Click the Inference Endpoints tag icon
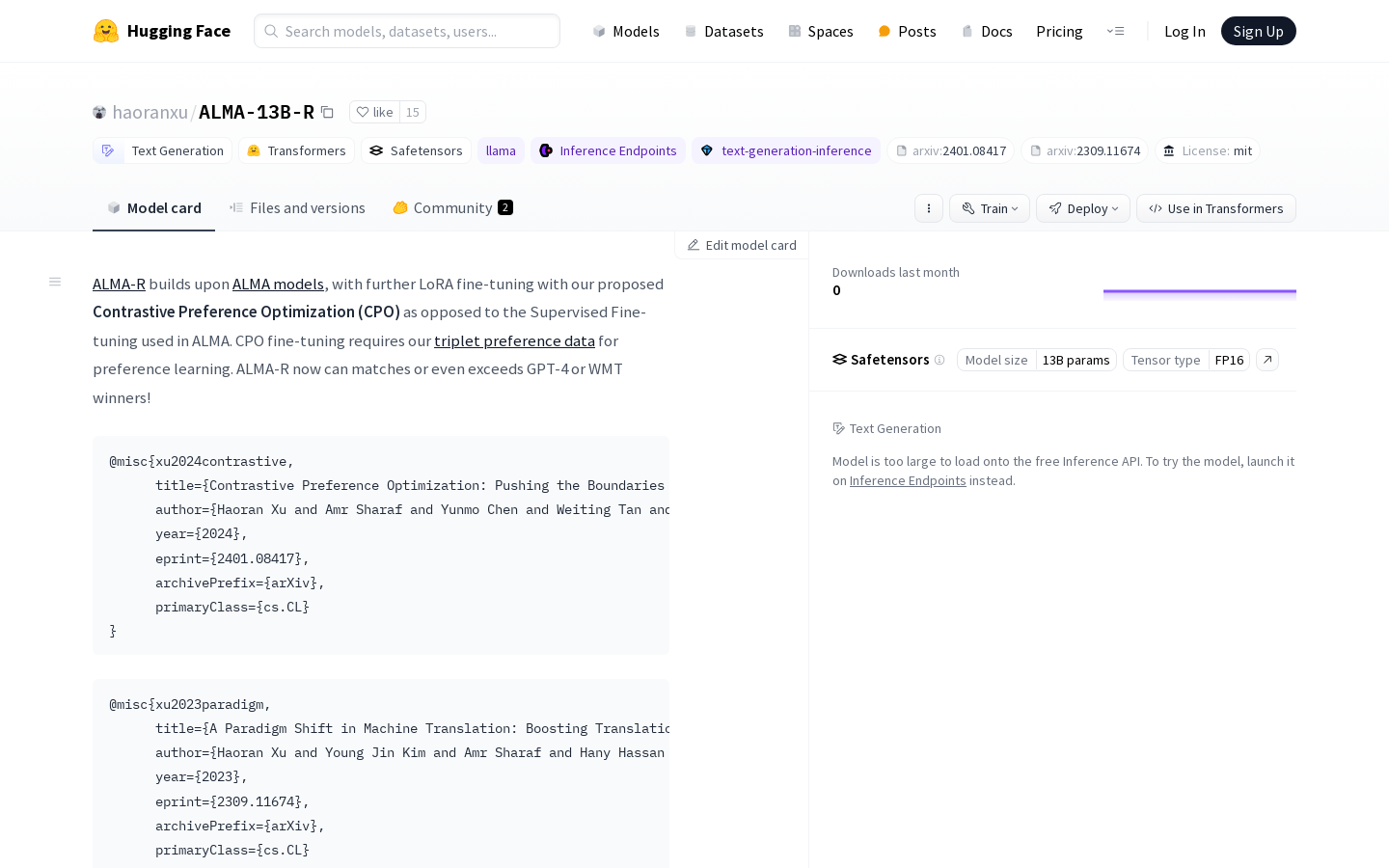The image size is (1389, 868). pos(546,150)
